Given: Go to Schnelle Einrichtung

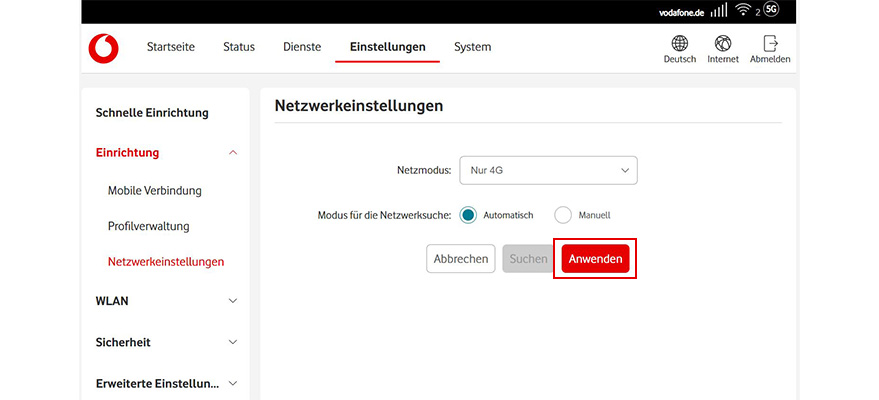Looking at the screenshot, I should pyautogui.click(x=152, y=113).
